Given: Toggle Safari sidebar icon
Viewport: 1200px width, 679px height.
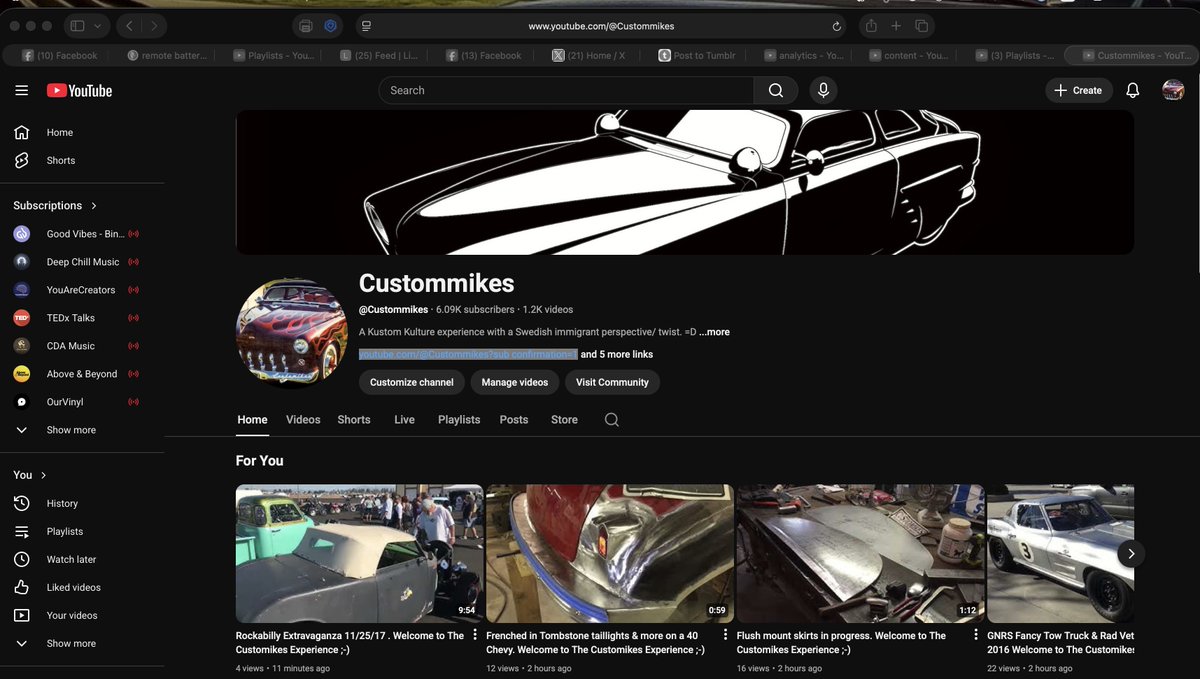Looking at the screenshot, I should click(x=77, y=26).
